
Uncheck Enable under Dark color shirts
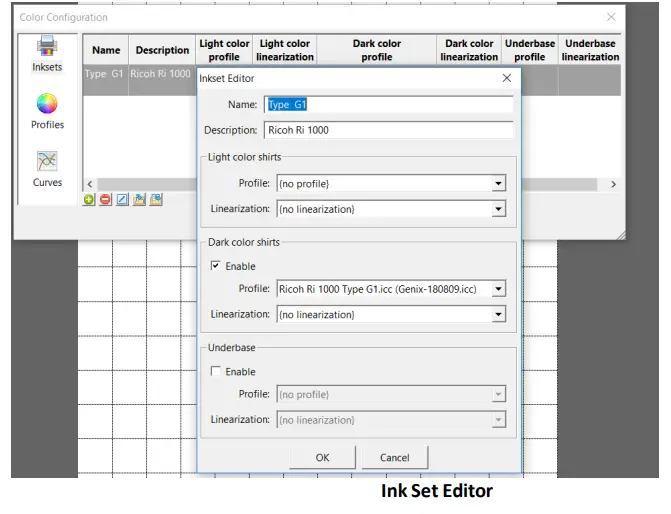coord(215,266)
